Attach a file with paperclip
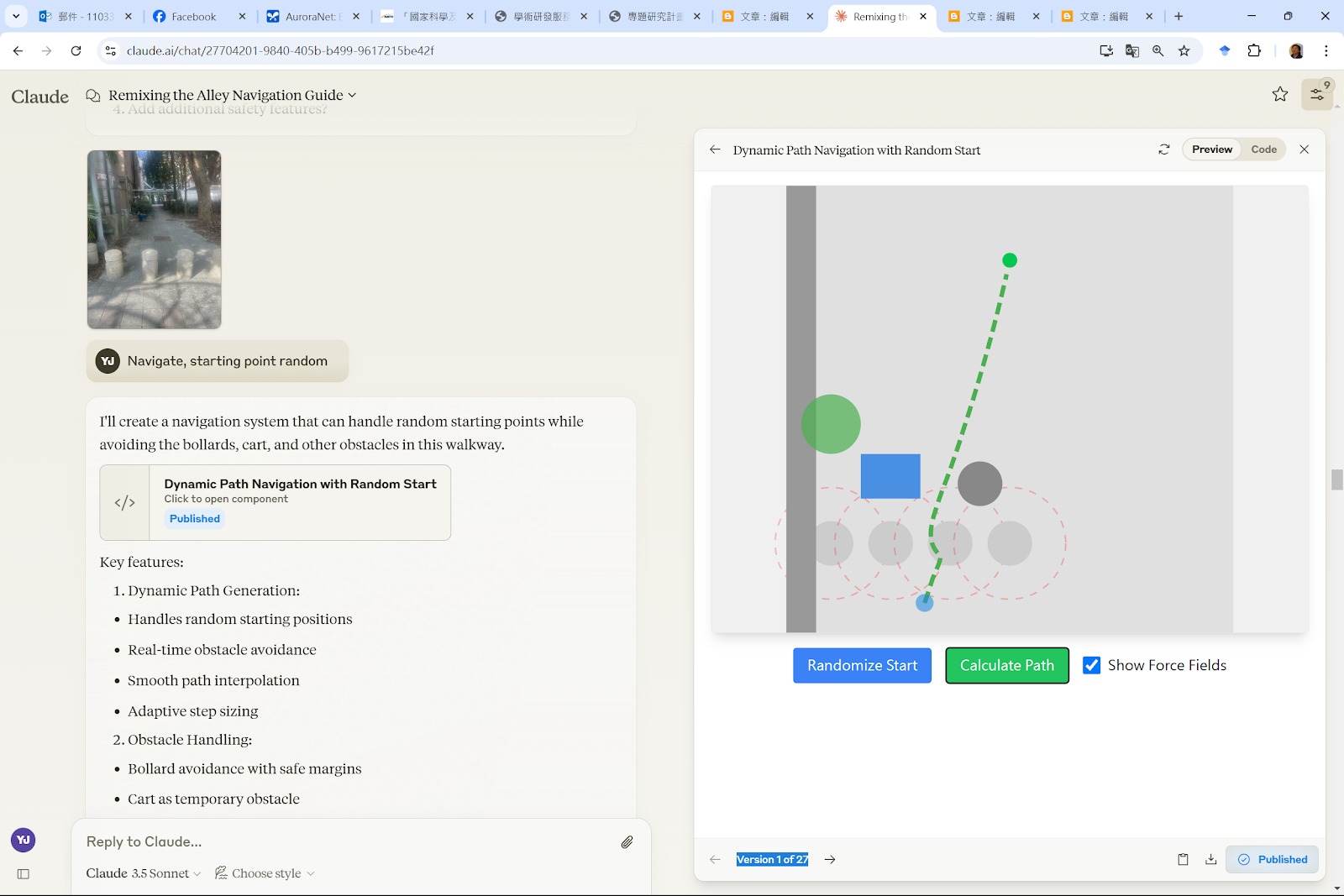This screenshot has height=896, width=1344. 627,841
